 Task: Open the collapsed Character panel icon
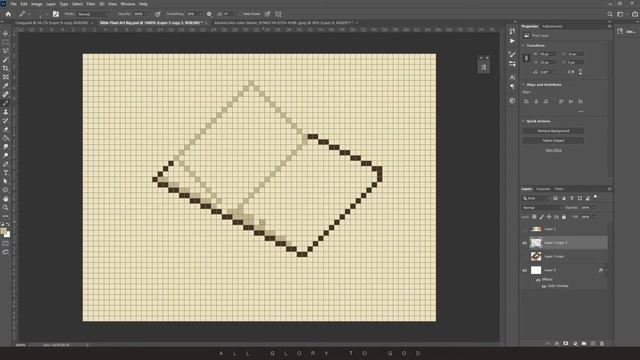pos(512,77)
